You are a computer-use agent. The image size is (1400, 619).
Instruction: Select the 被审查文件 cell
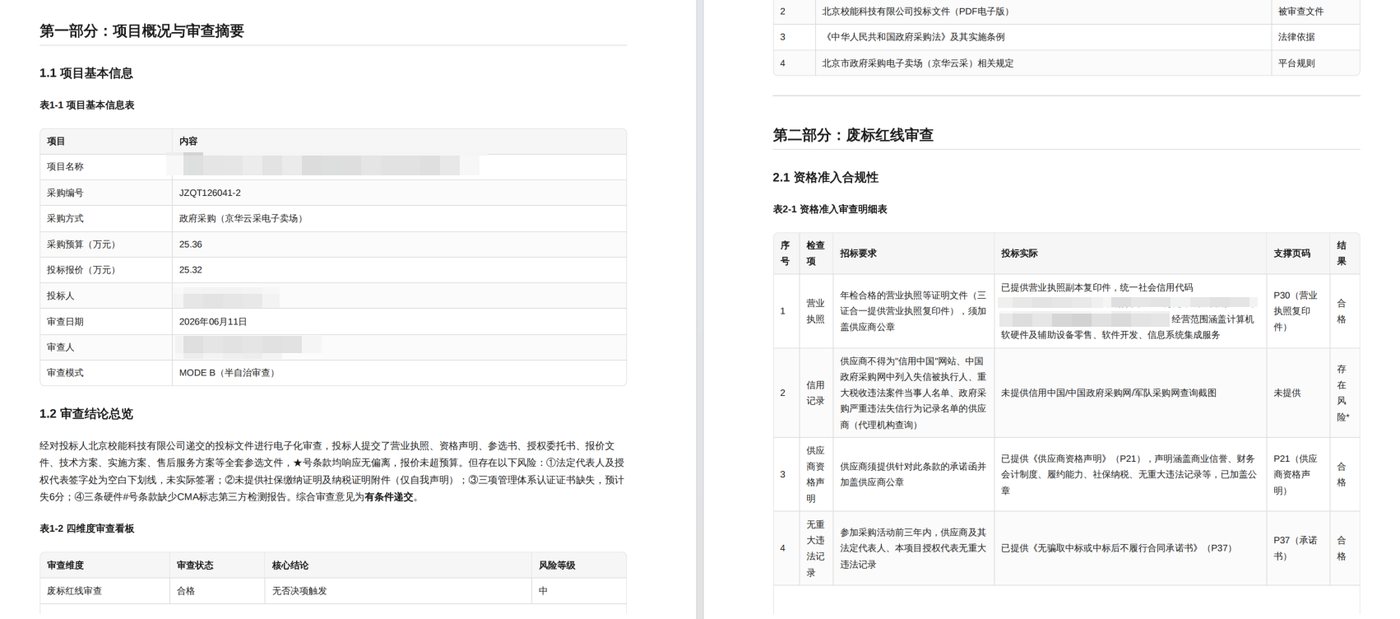[x=1300, y=11]
